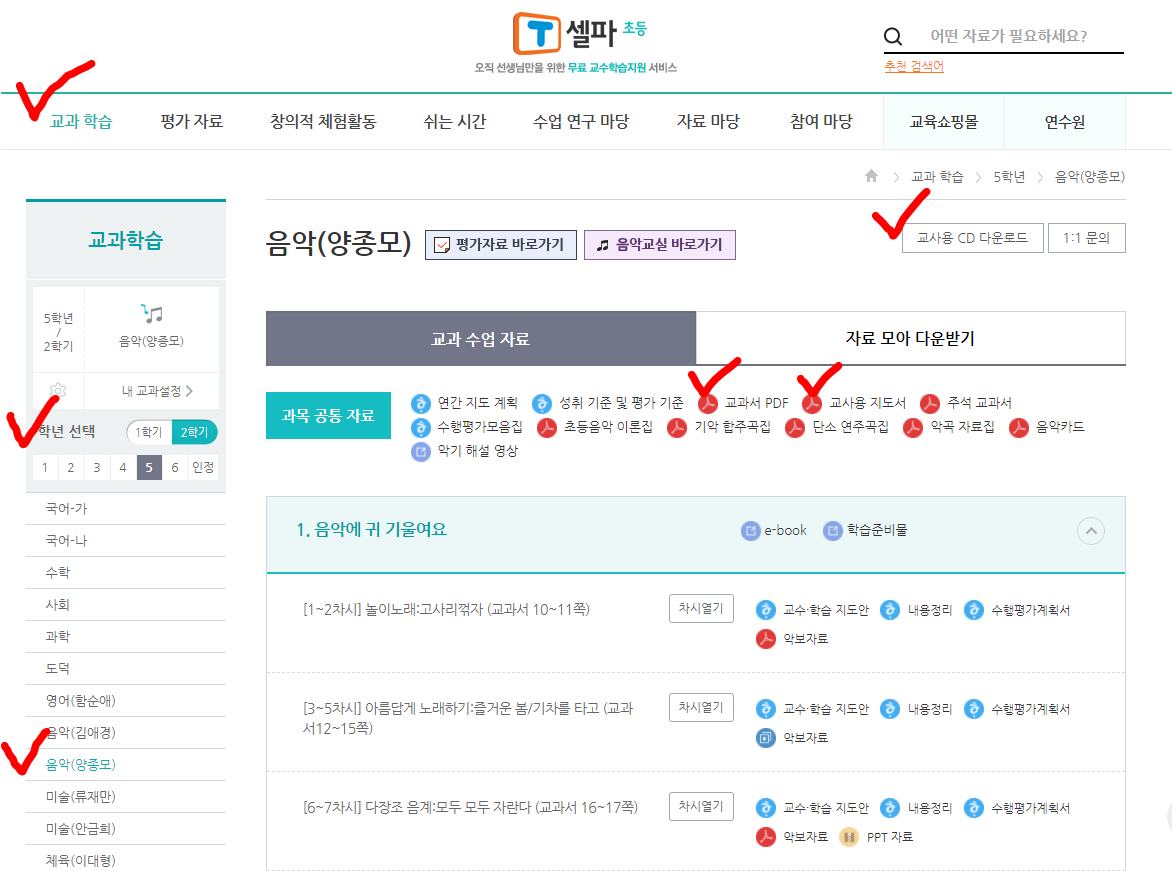The width and height of the screenshot is (1172, 871).
Task: Click 차시열기 for 3~5차시 lesson
Action: 701,707
